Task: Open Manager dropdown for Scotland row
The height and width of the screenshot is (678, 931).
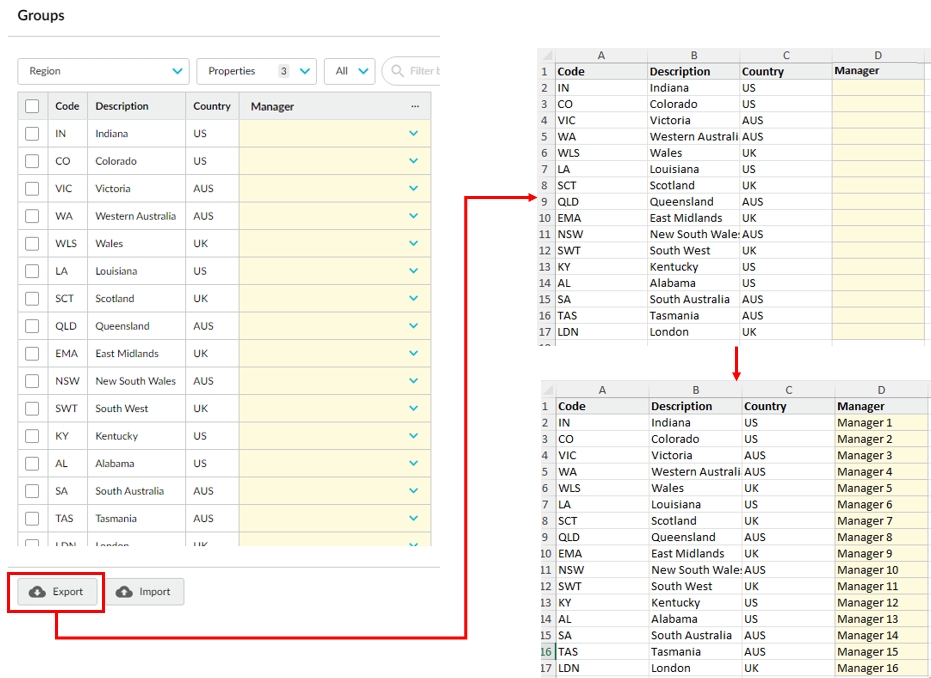Action: click(x=414, y=299)
